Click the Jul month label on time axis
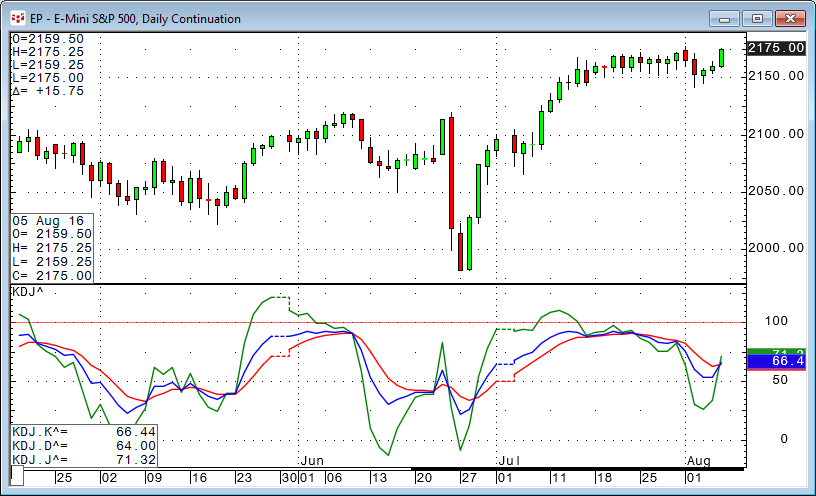The height and width of the screenshot is (496, 816). click(x=509, y=461)
